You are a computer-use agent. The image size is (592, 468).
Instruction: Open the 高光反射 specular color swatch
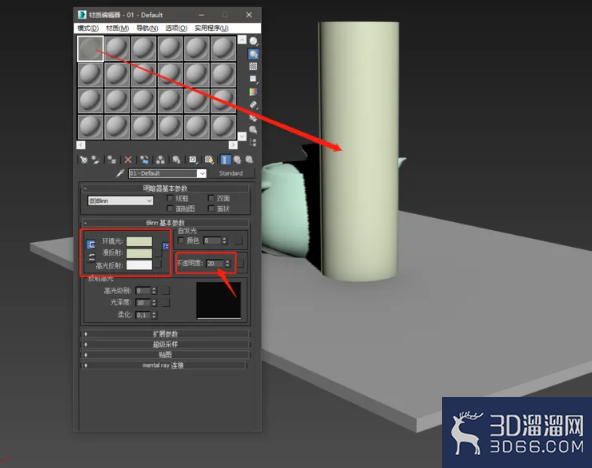139,265
